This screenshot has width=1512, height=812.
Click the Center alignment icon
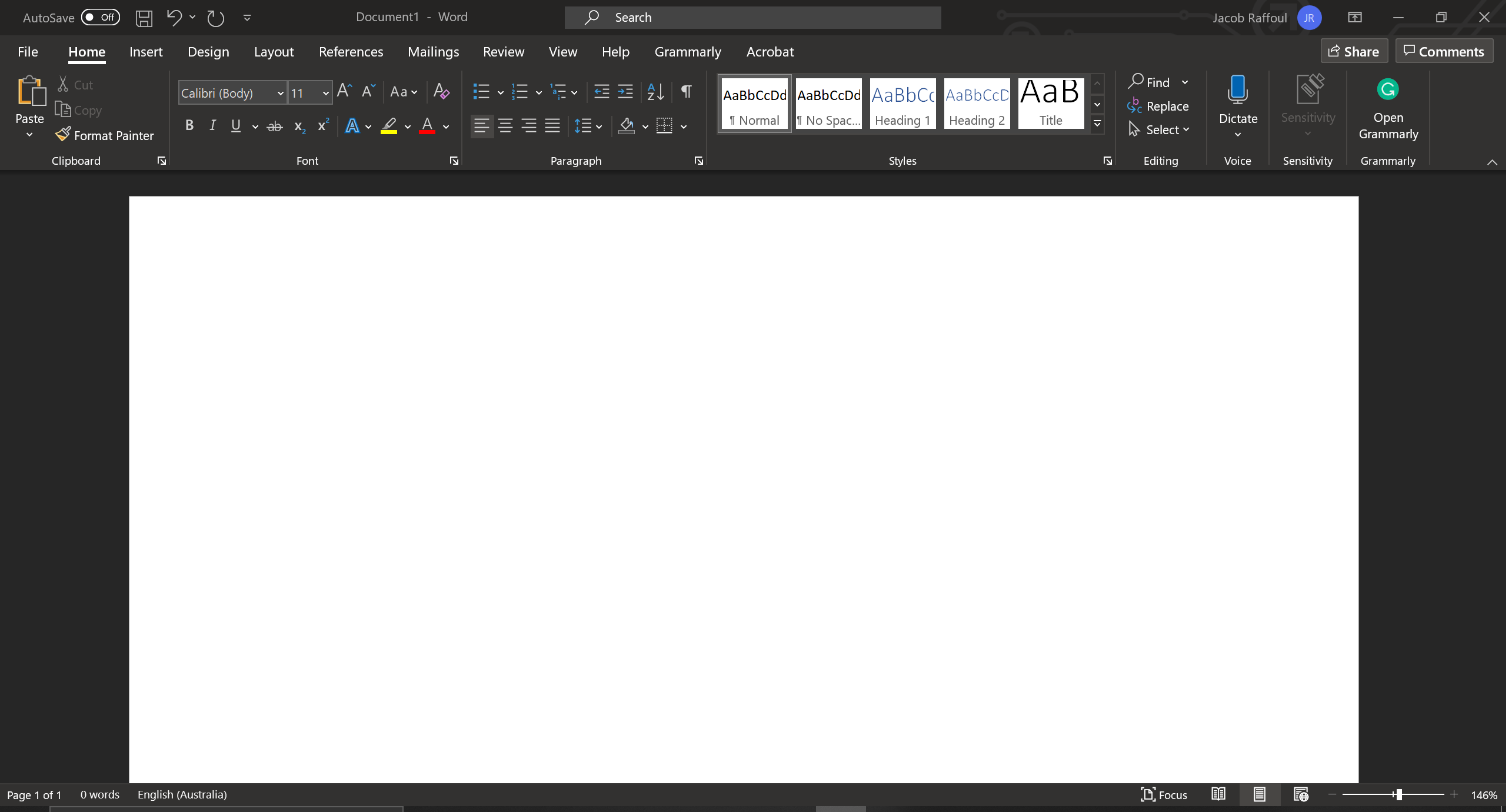pos(505,126)
